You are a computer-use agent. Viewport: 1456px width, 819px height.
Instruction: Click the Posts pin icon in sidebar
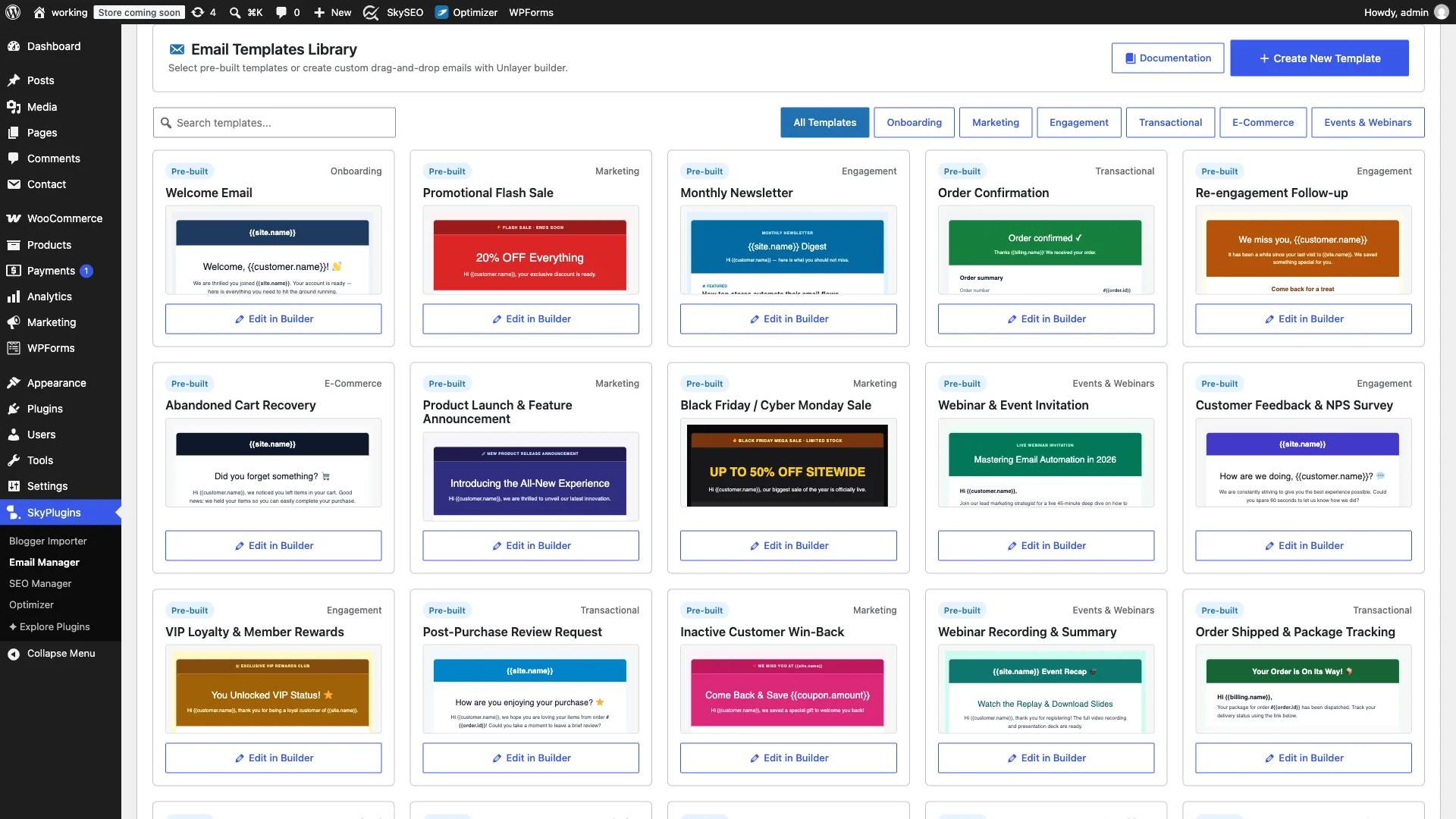click(x=14, y=80)
